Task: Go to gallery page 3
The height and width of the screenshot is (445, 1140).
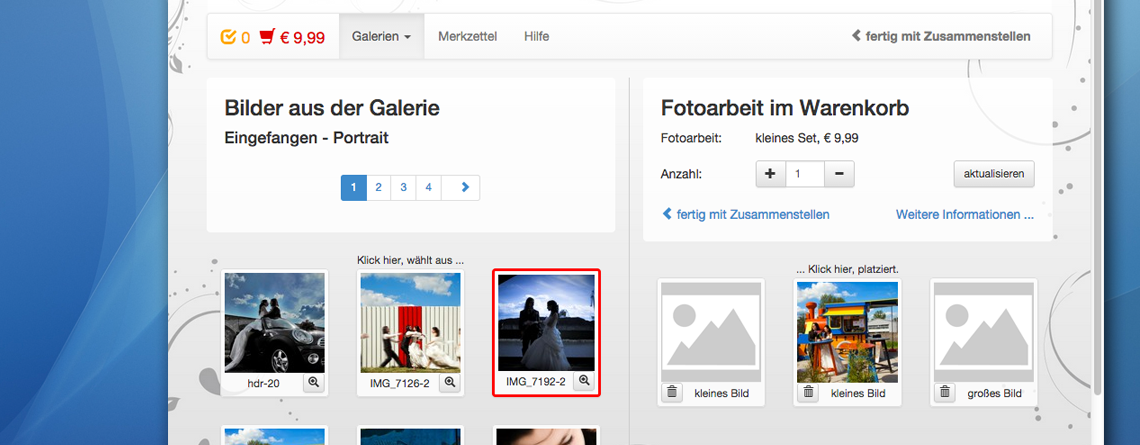Action: 404,188
